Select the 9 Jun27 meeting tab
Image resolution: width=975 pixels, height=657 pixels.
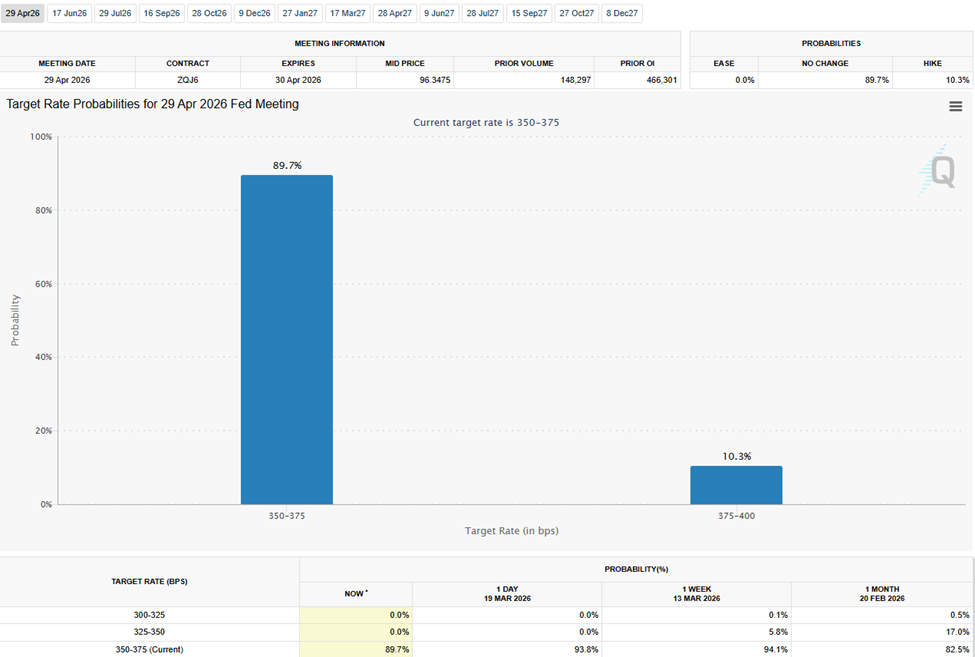tap(439, 13)
